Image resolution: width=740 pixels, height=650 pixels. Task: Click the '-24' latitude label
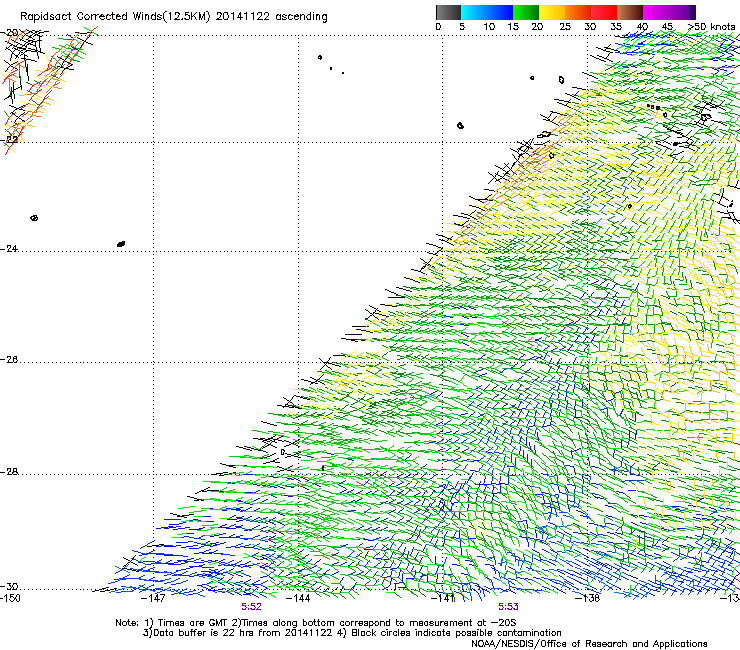(9, 248)
